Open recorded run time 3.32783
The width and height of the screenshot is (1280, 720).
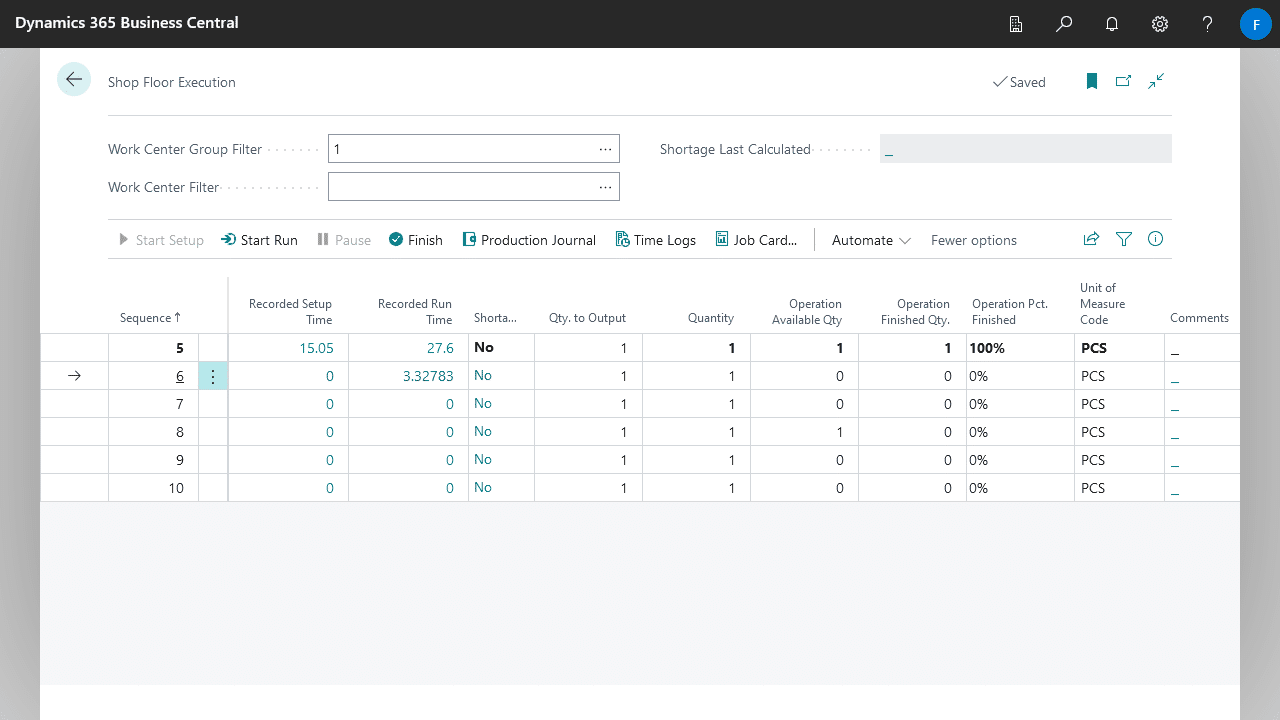(x=430, y=376)
